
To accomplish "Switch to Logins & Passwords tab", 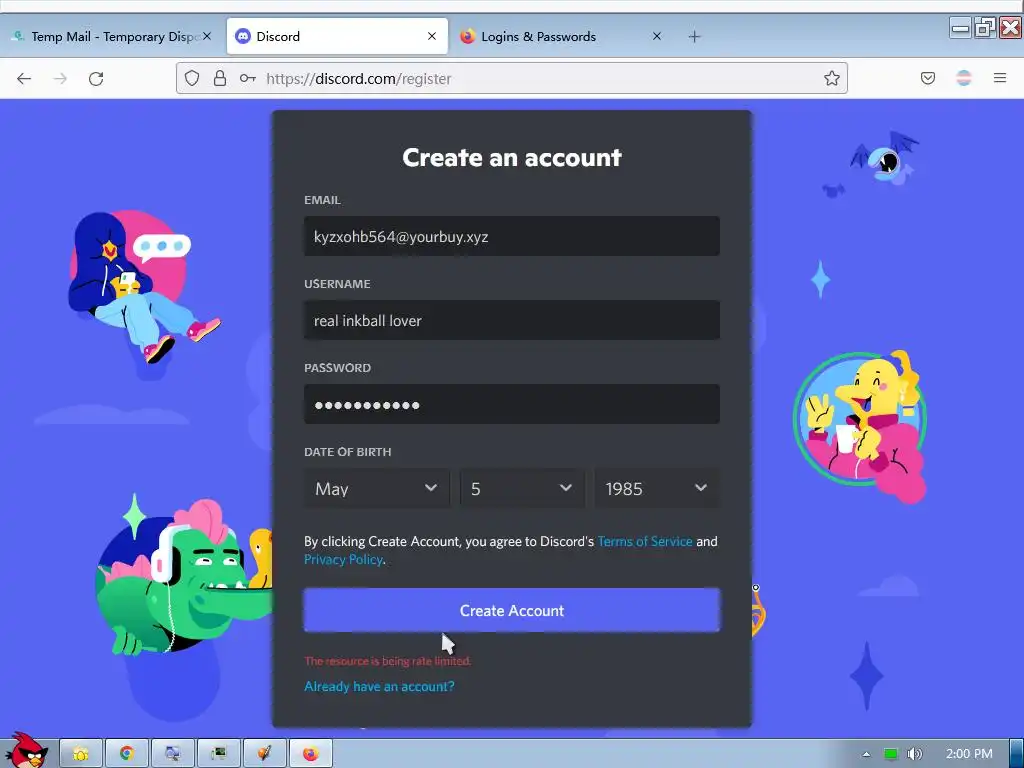I will click(x=562, y=37).
